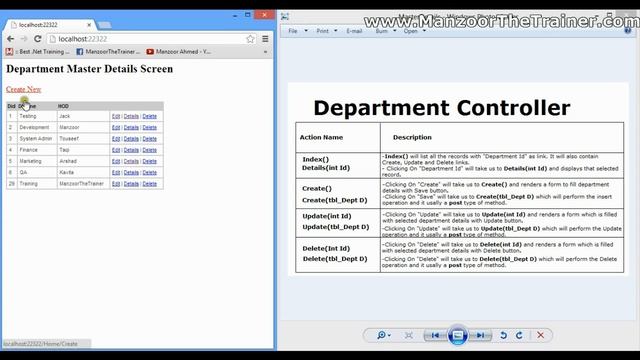Image resolution: width=640 pixels, height=360 pixels.
Task: Delete the Marketing department row
Action: click(x=149, y=161)
